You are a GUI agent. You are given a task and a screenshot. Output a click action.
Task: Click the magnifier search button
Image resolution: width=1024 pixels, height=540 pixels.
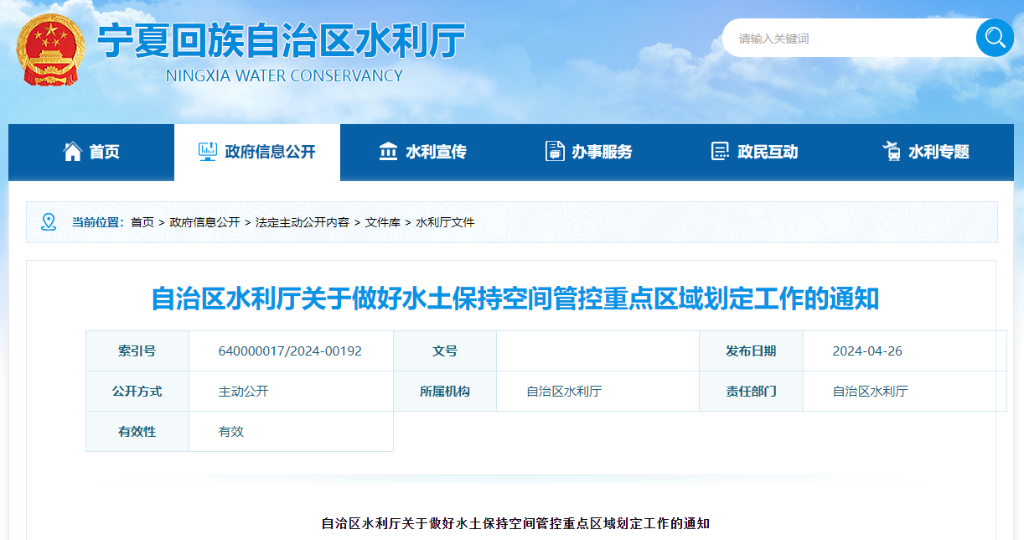[995, 38]
